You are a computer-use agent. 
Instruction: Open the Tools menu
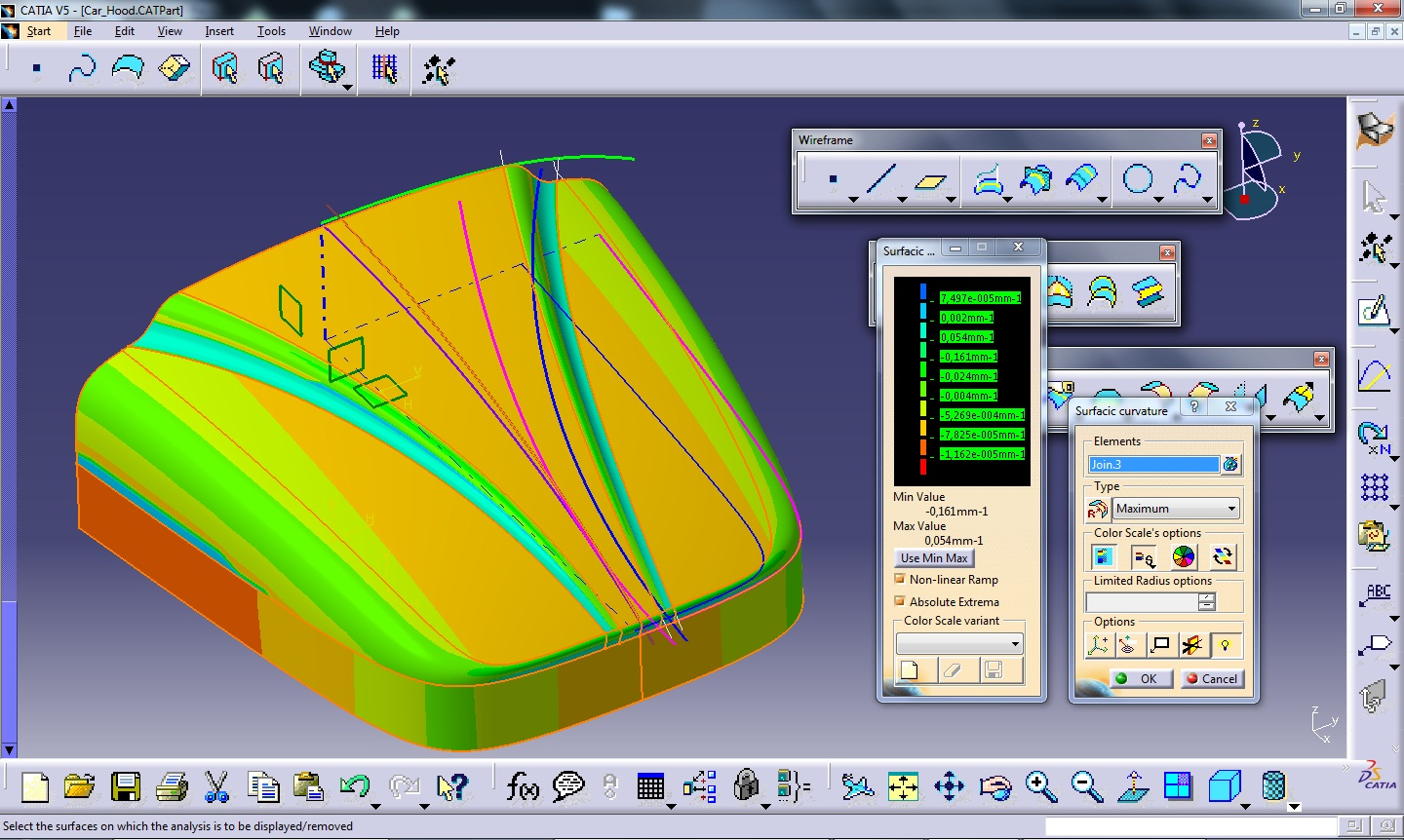271,31
